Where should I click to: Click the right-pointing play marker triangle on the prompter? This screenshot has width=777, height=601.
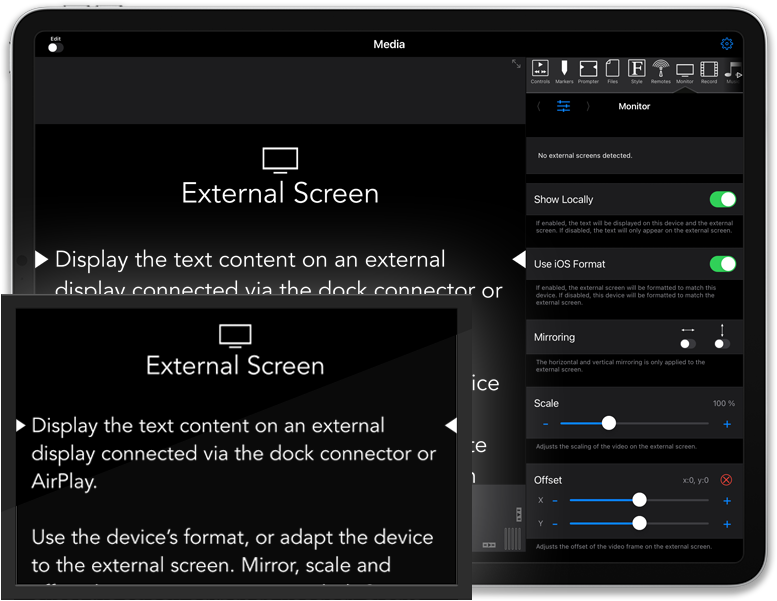tap(41, 259)
